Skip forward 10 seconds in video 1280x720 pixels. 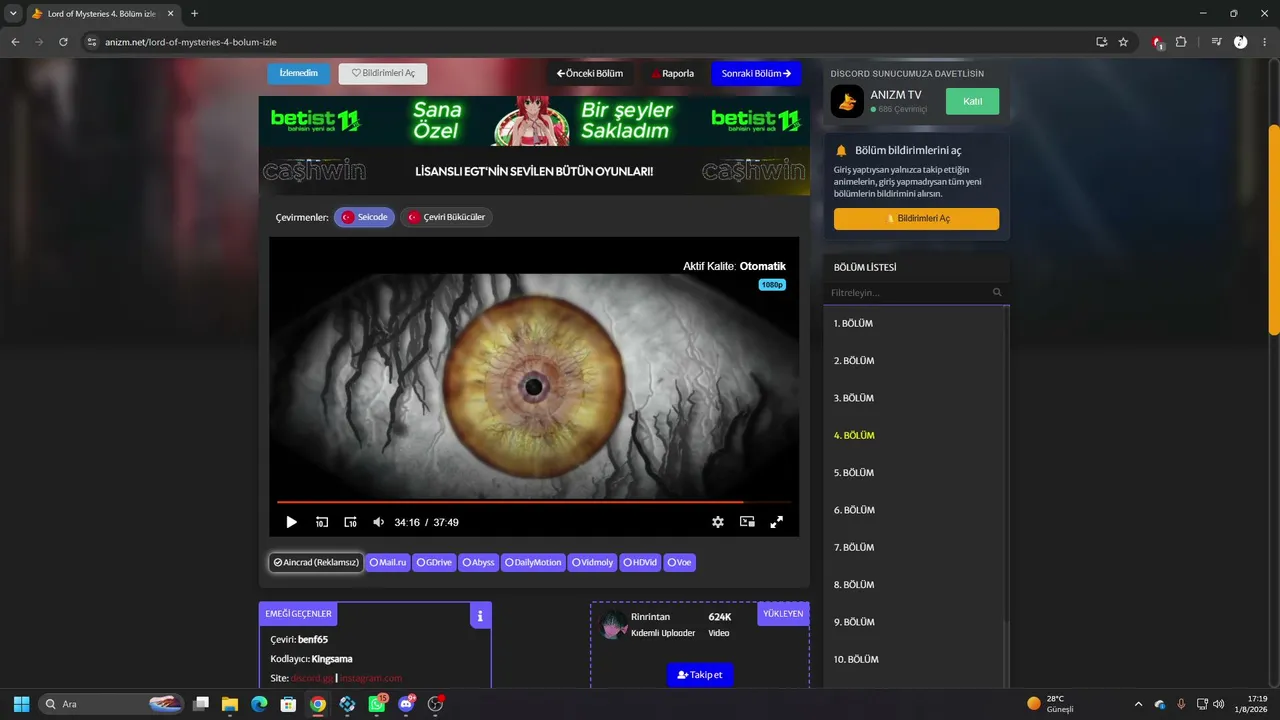350,522
